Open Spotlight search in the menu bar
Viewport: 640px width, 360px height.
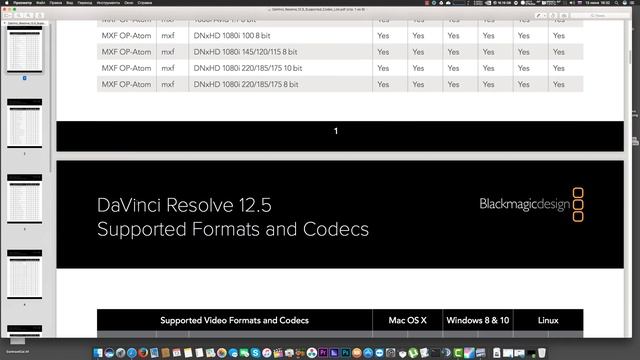tap(616, 2)
